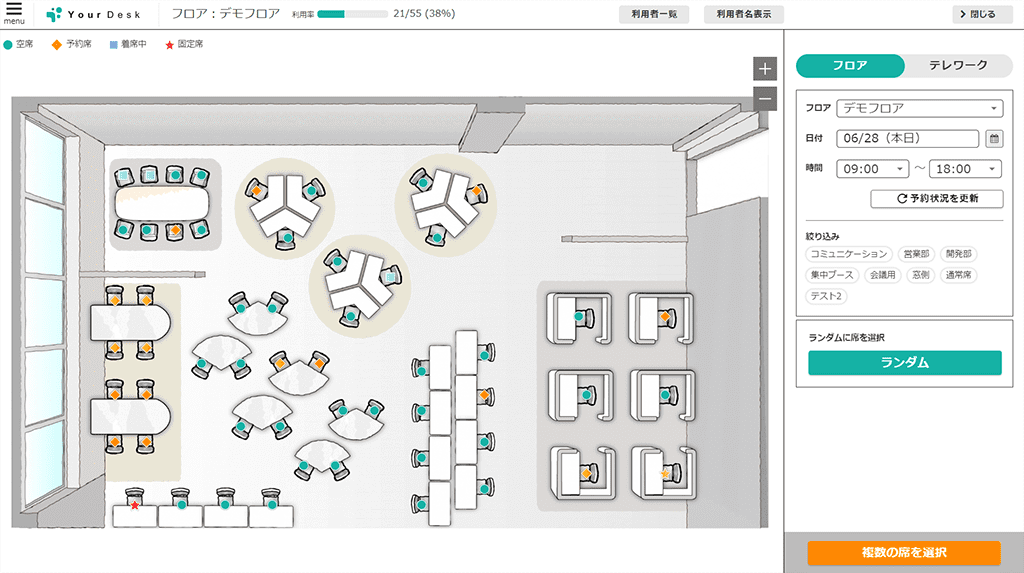The width and height of the screenshot is (1024, 573).
Task: Open the hamburger menu
Action: tap(14, 13)
